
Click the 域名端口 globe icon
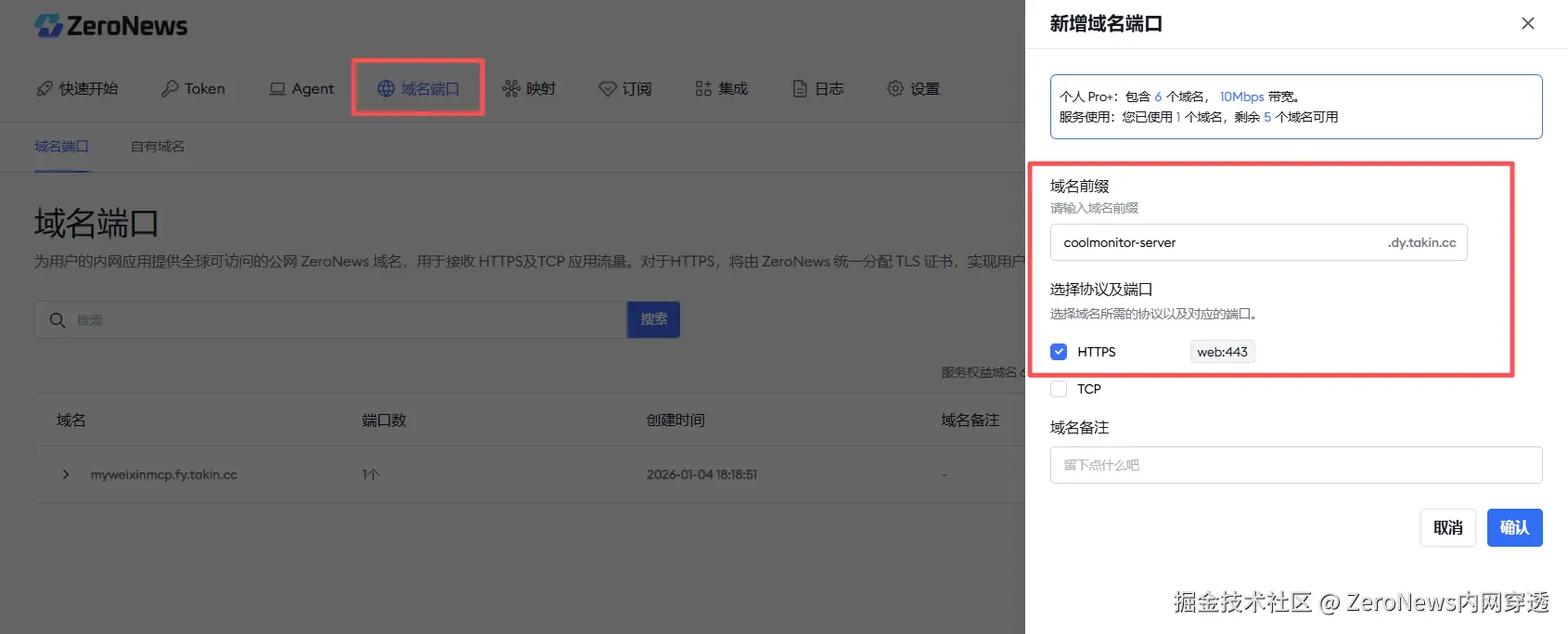pyautogui.click(x=386, y=88)
